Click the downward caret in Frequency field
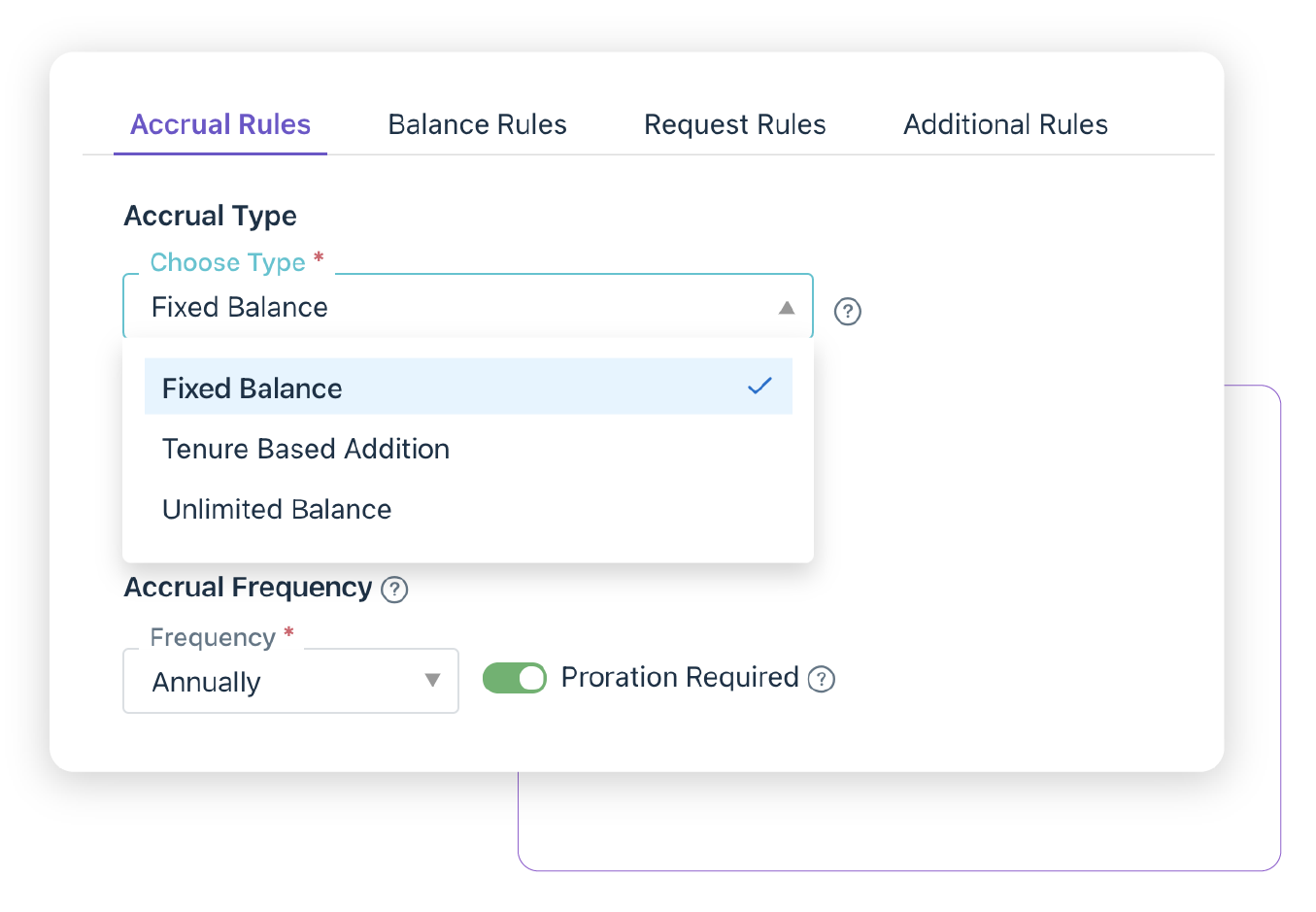This screenshot has width=1316, height=912. [x=433, y=681]
